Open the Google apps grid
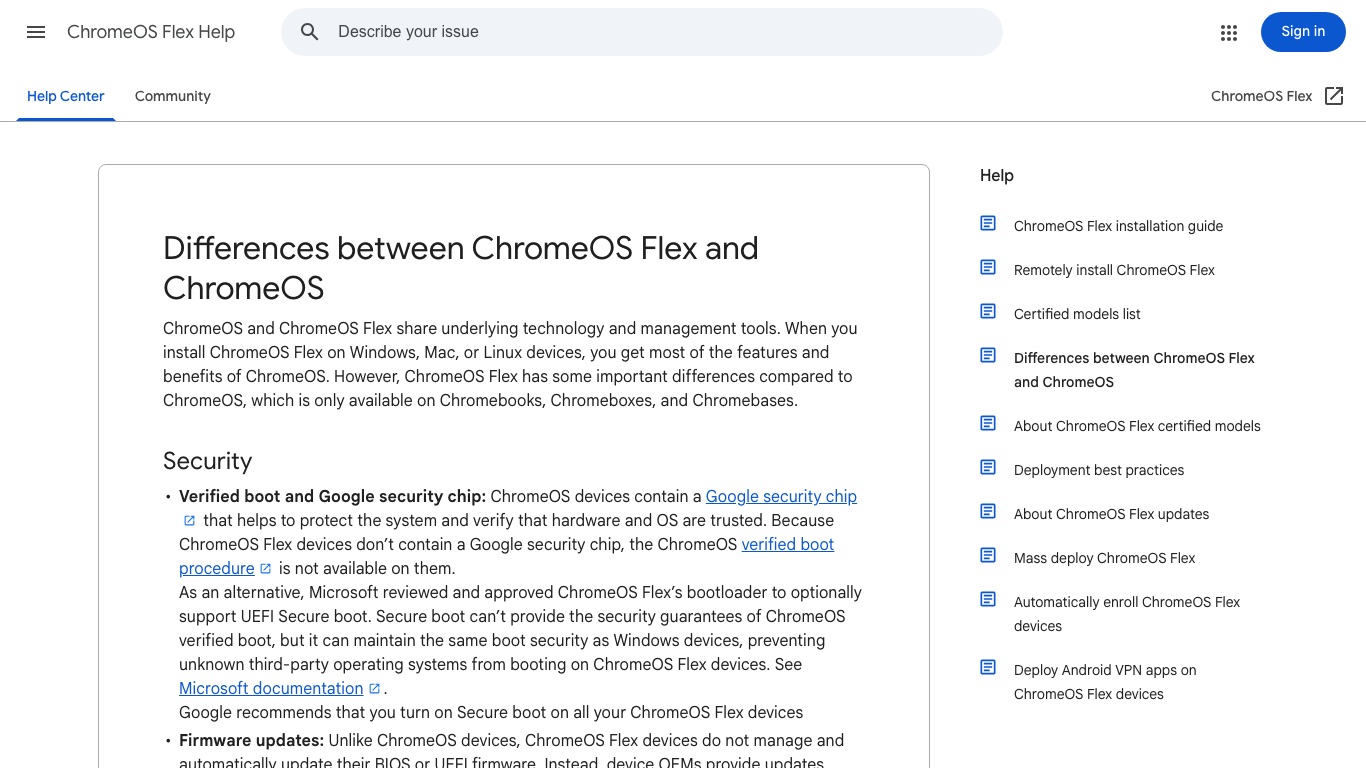This screenshot has width=1366, height=768. (1229, 33)
